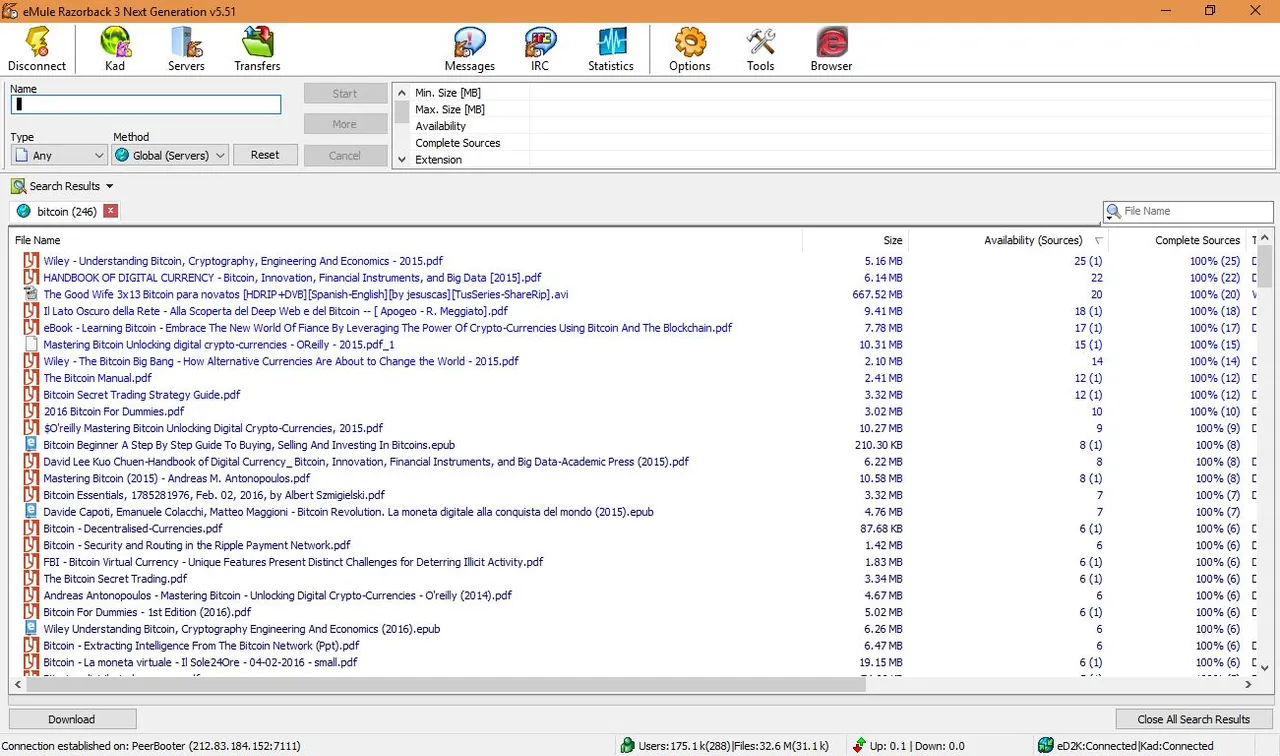Open the Tools menu icon
This screenshot has width=1280, height=756.
761,48
